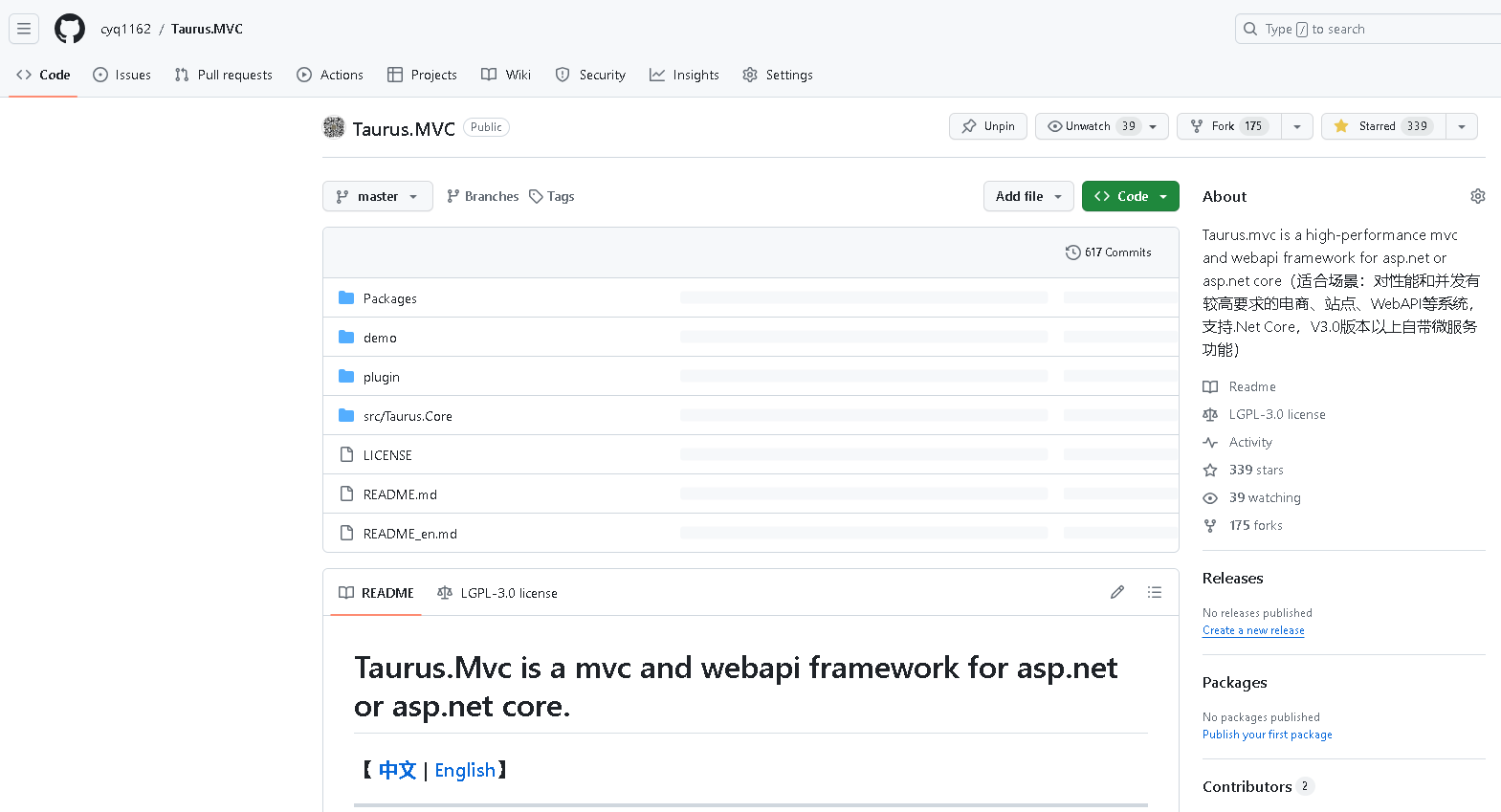Viewport: 1501px width, 812px height.
Task: Open the Wiki tab
Action: coord(506,75)
